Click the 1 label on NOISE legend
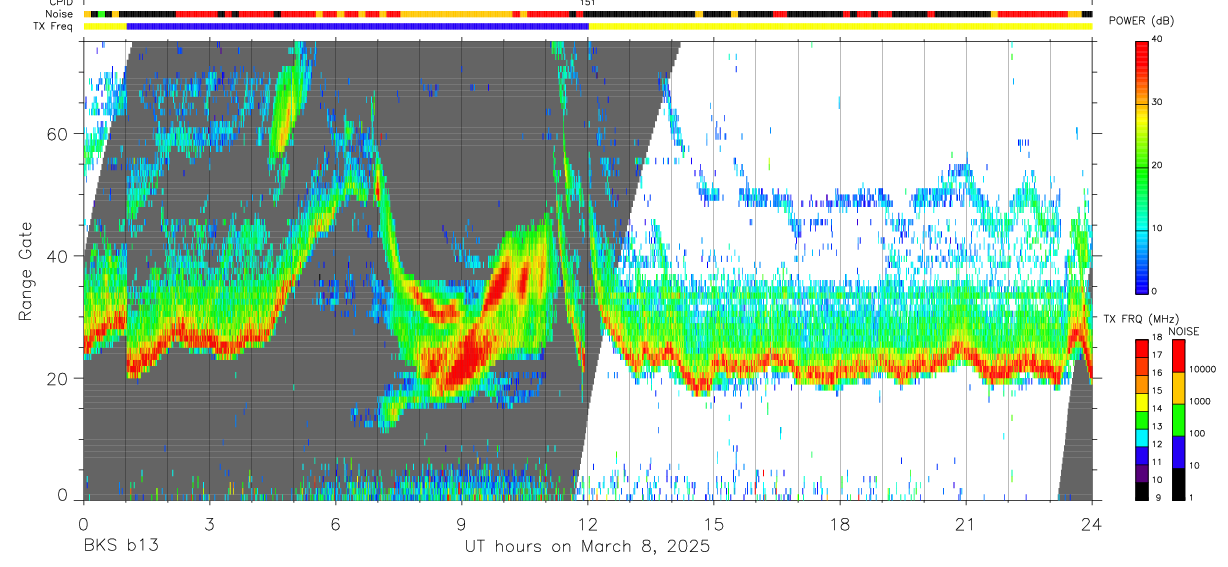1228x567 pixels. [1191, 497]
